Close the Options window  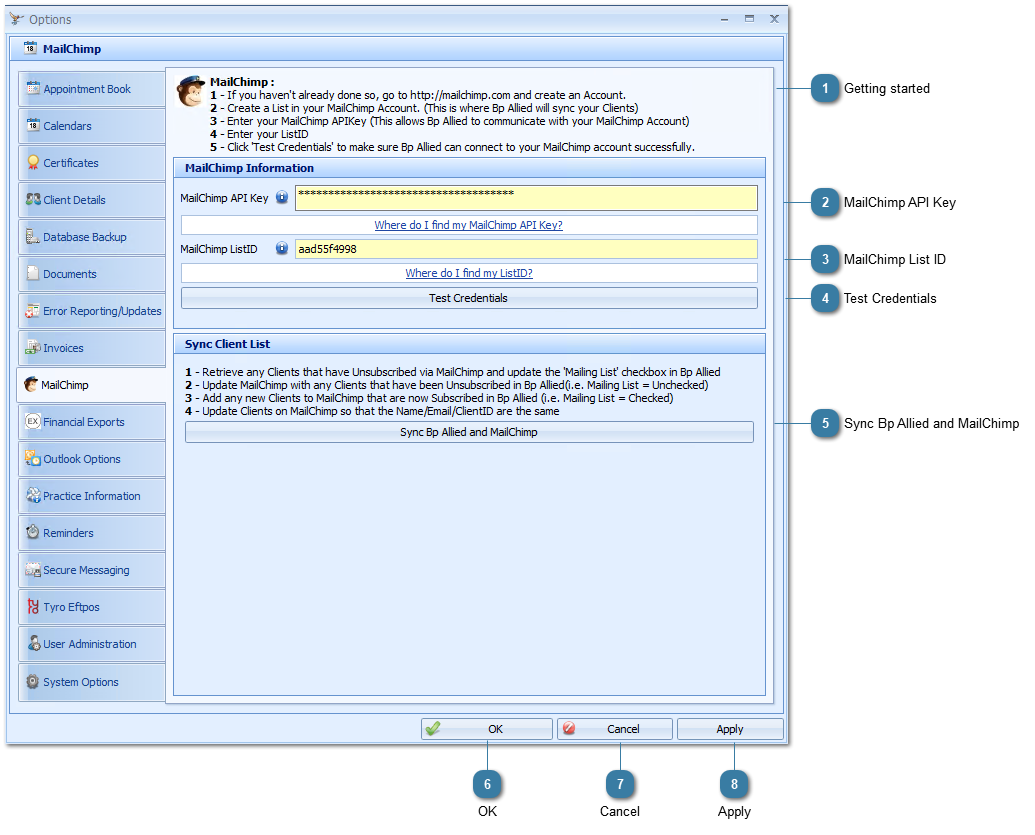click(x=774, y=19)
